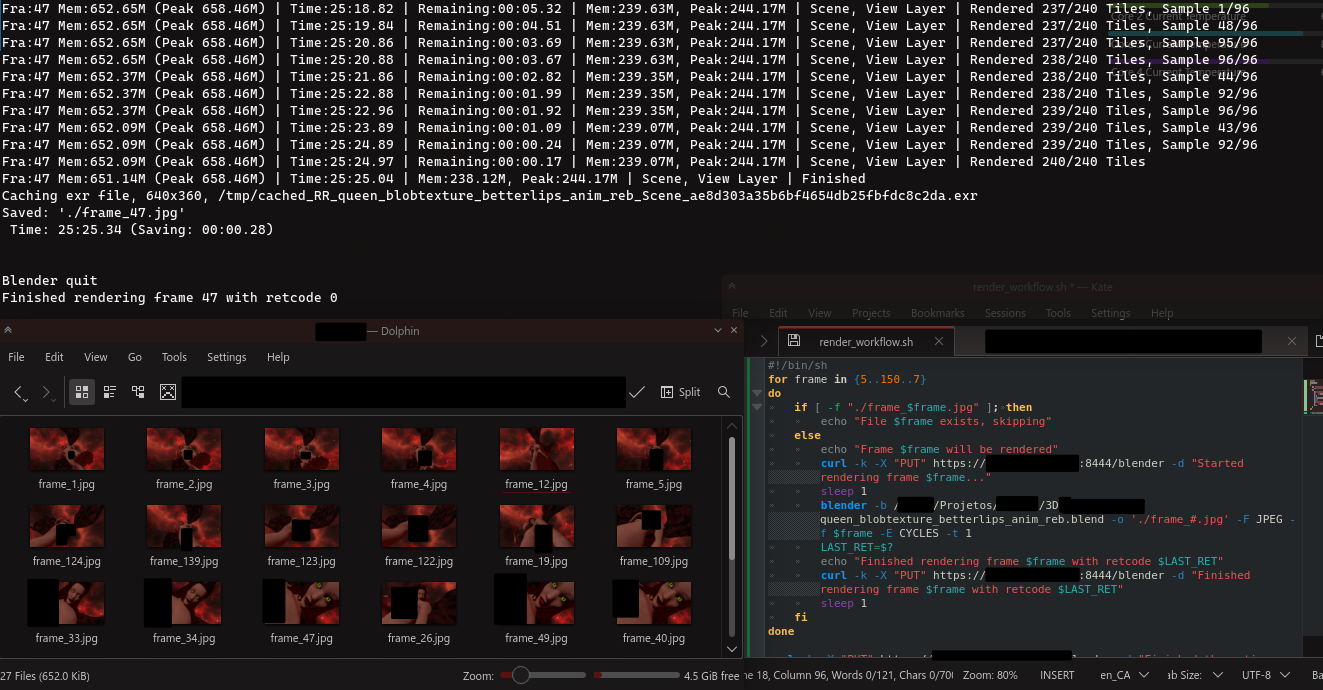Close the render_workflow.sh tab in Kate
The image size is (1323, 690).
pos(940,341)
